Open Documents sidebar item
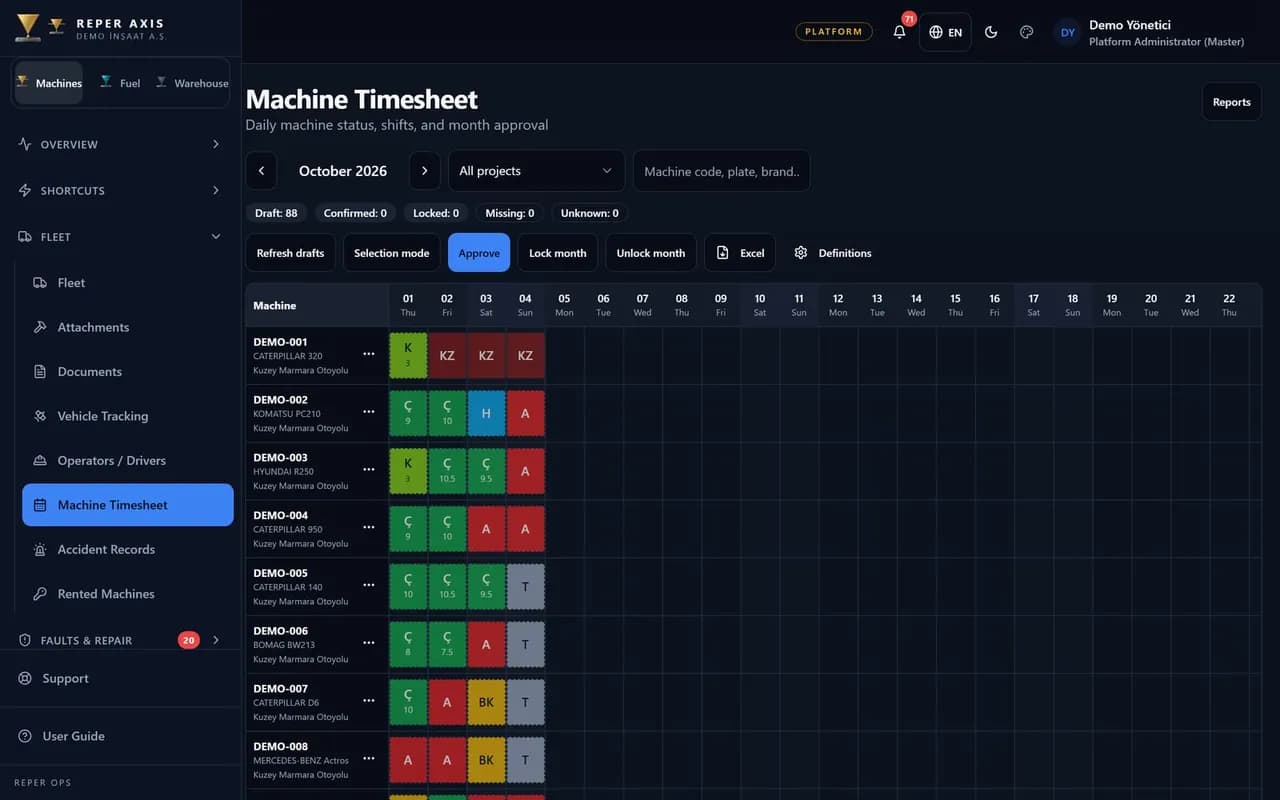Image resolution: width=1280 pixels, height=800 pixels. 128,371
